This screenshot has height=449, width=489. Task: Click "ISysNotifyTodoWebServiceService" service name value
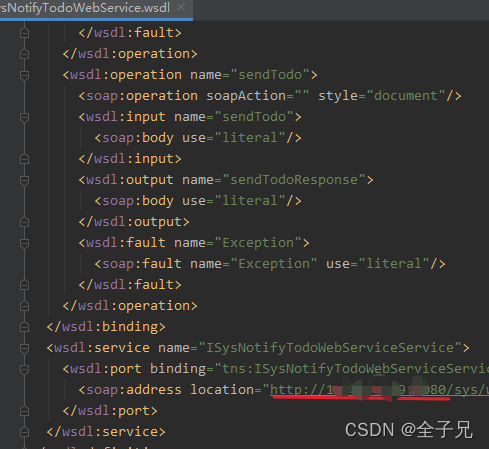point(330,348)
